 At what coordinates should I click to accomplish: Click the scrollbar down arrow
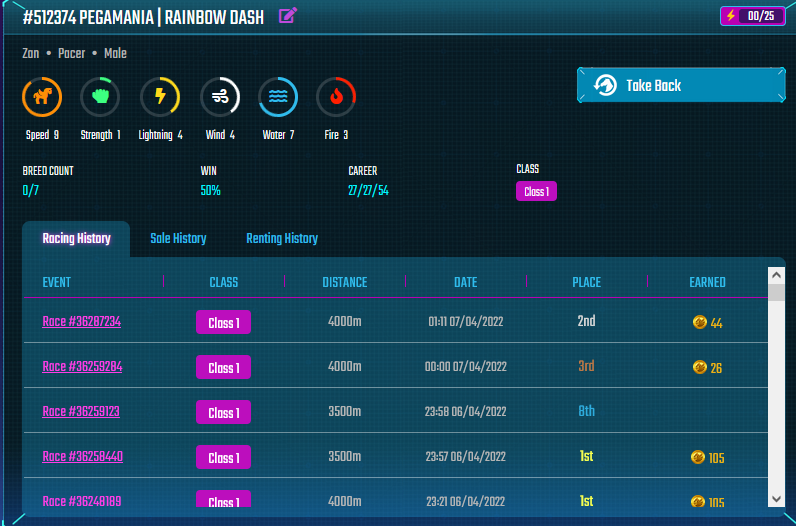(x=776, y=499)
